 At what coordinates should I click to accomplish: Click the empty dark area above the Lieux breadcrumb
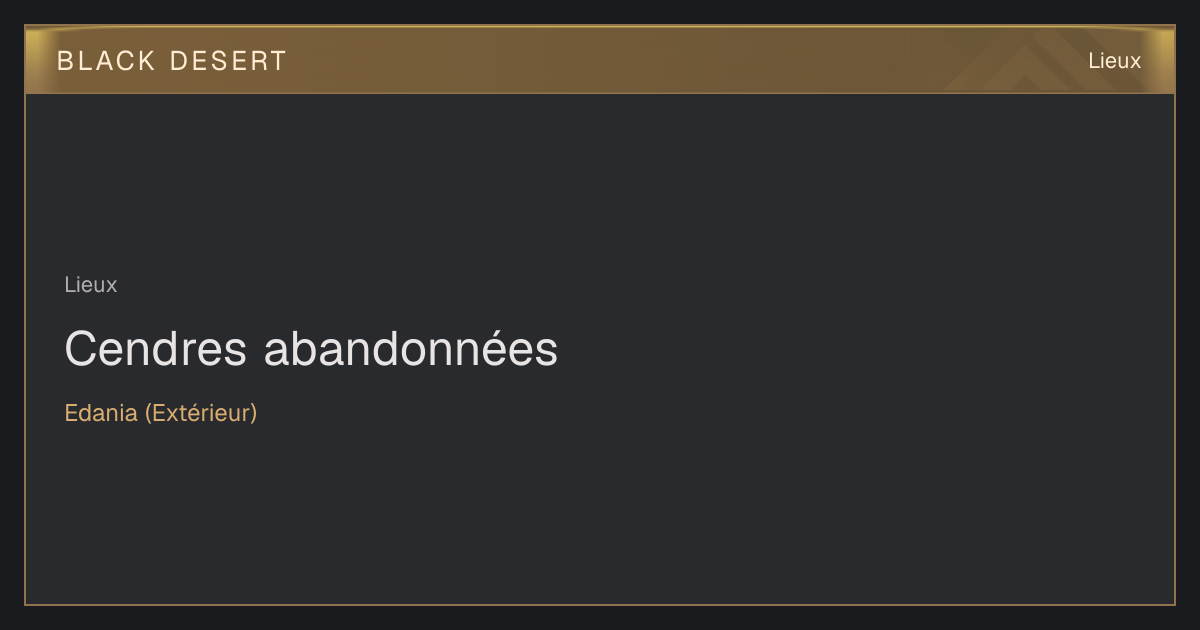click(x=600, y=180)
